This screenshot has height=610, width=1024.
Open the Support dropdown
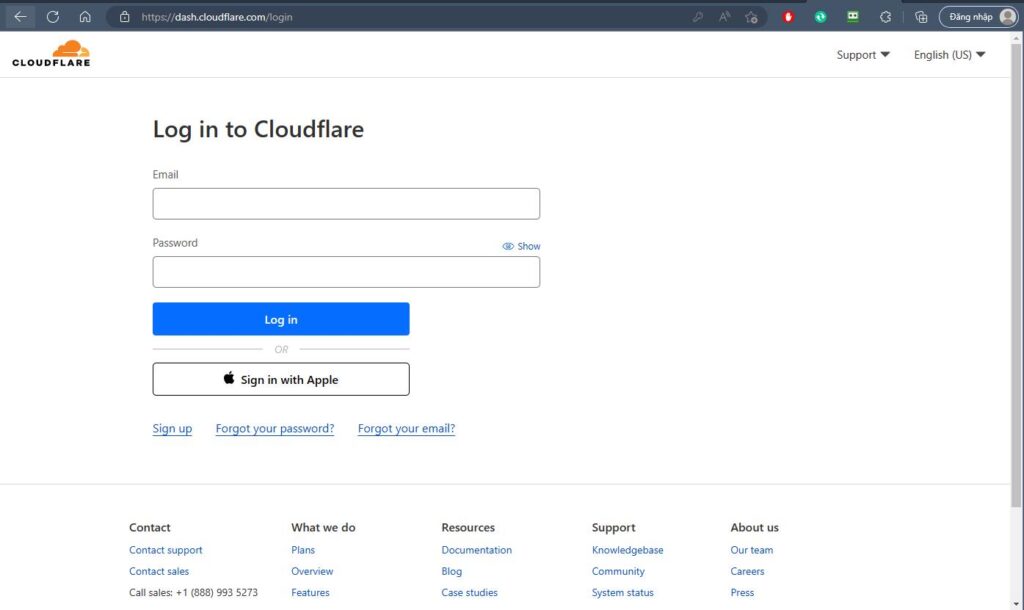[x=861, y=55]
